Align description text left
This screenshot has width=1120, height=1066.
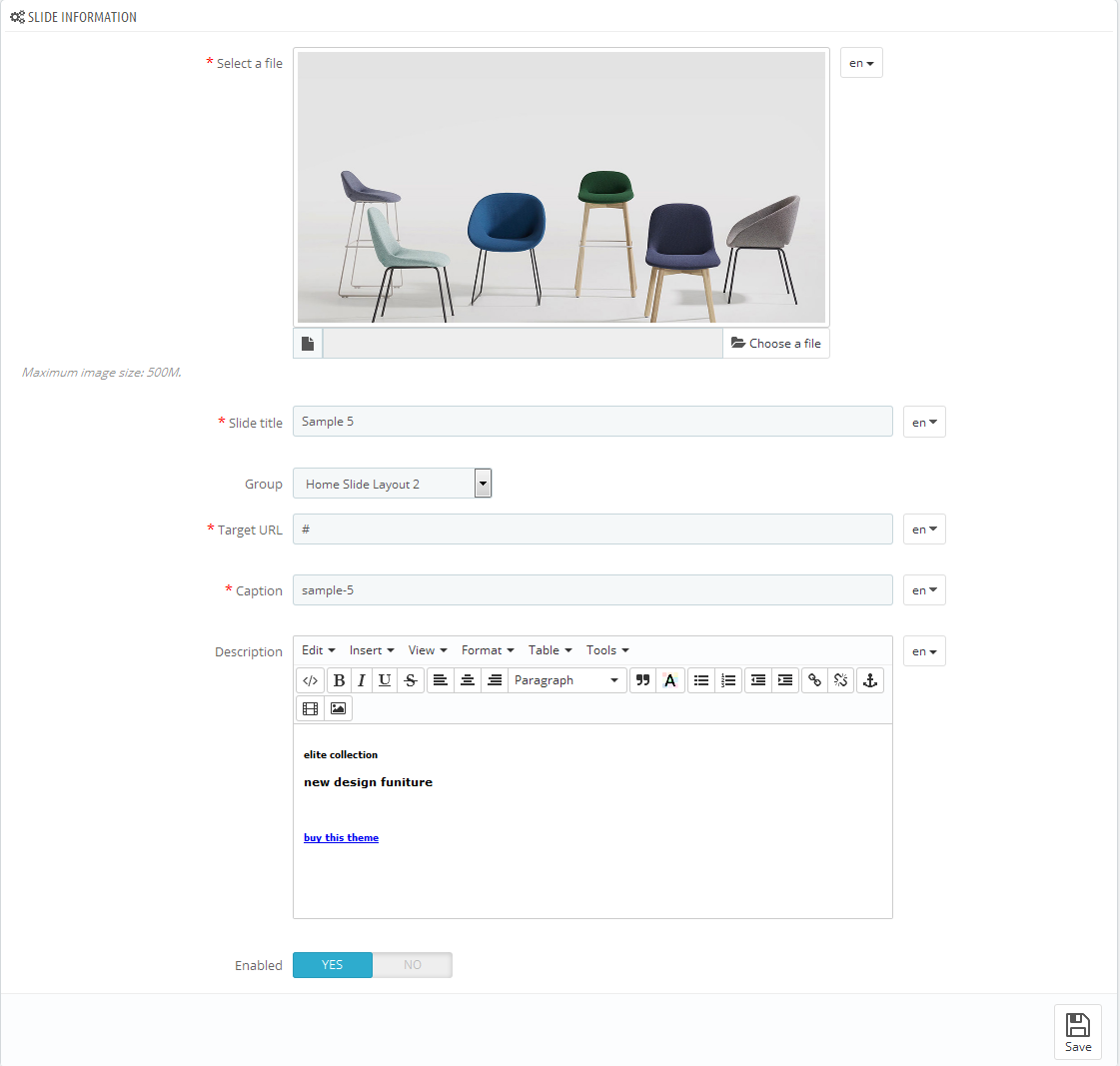(x=441, y=680)
